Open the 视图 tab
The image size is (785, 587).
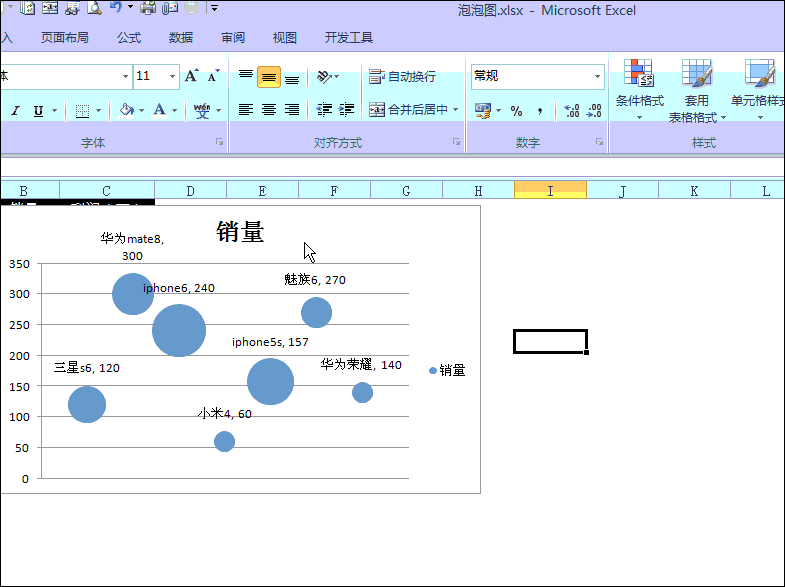tap(285, 38)
